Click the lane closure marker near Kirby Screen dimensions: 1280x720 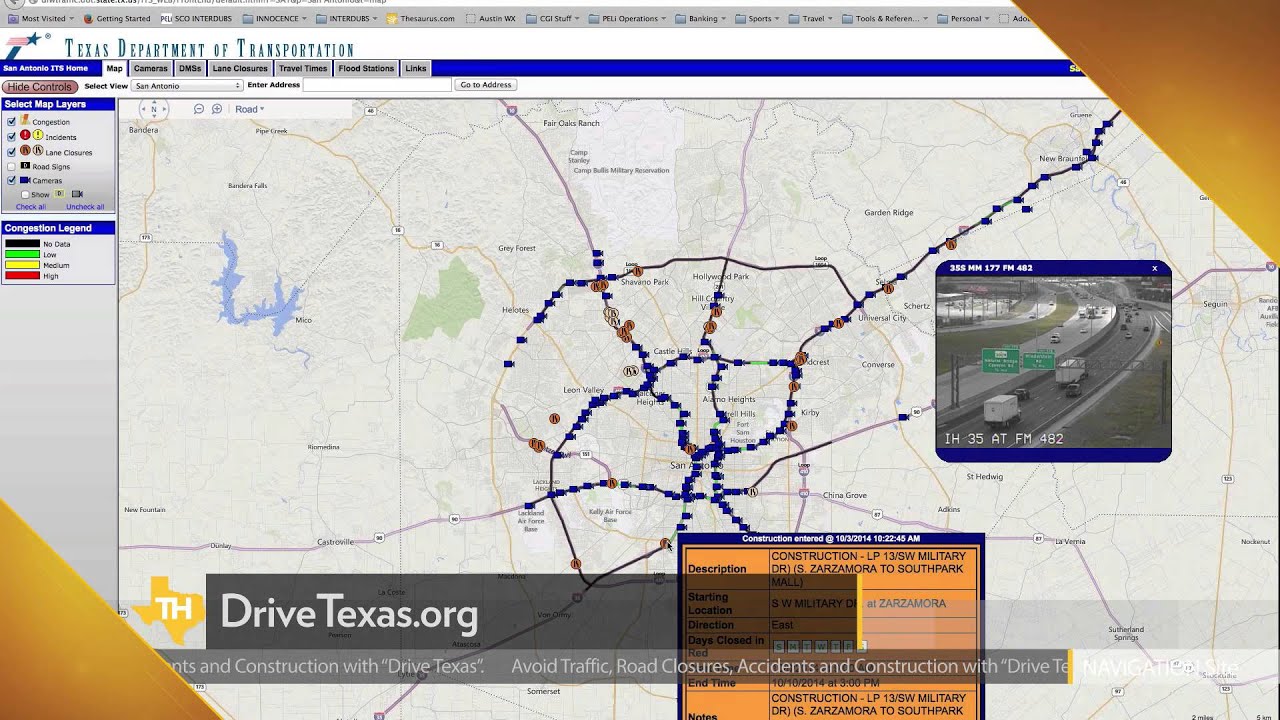click(792, 425)
